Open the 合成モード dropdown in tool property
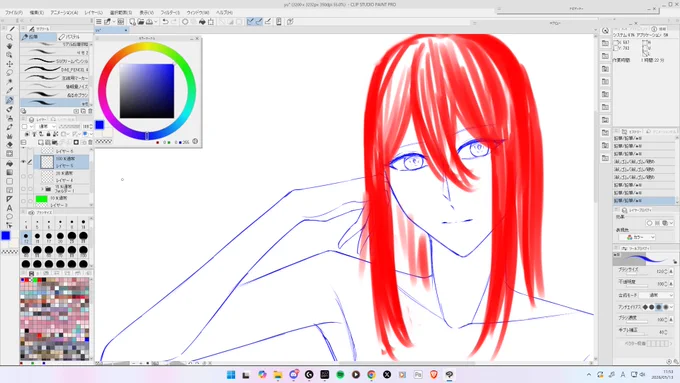Image resolution: width=680 pixels, height=383 pixels. pos(657,295)
